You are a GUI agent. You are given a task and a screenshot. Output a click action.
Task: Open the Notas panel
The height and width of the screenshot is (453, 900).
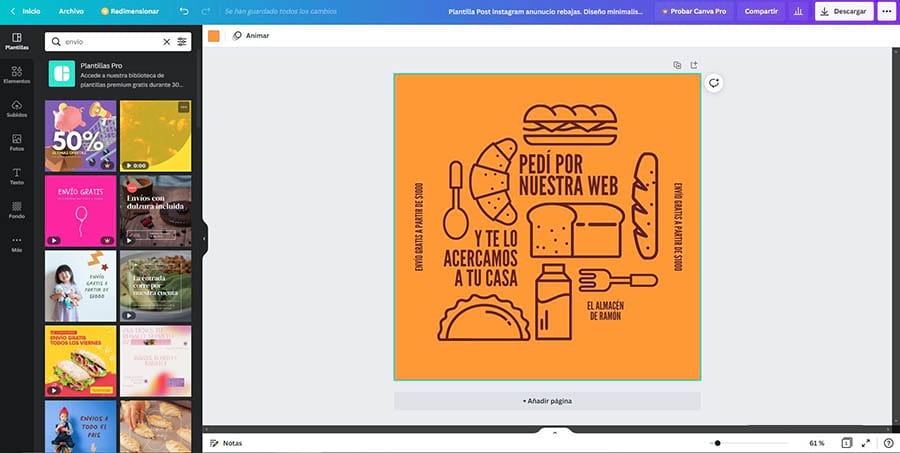point(226,443)
